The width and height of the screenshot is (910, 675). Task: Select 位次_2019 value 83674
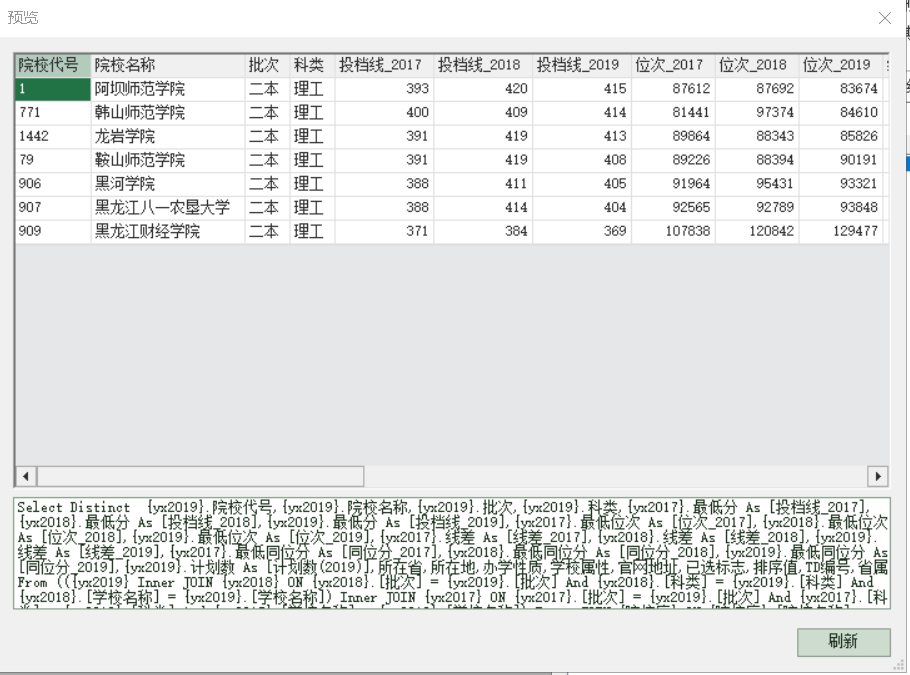pyautogui.click(x=840, y=89)
